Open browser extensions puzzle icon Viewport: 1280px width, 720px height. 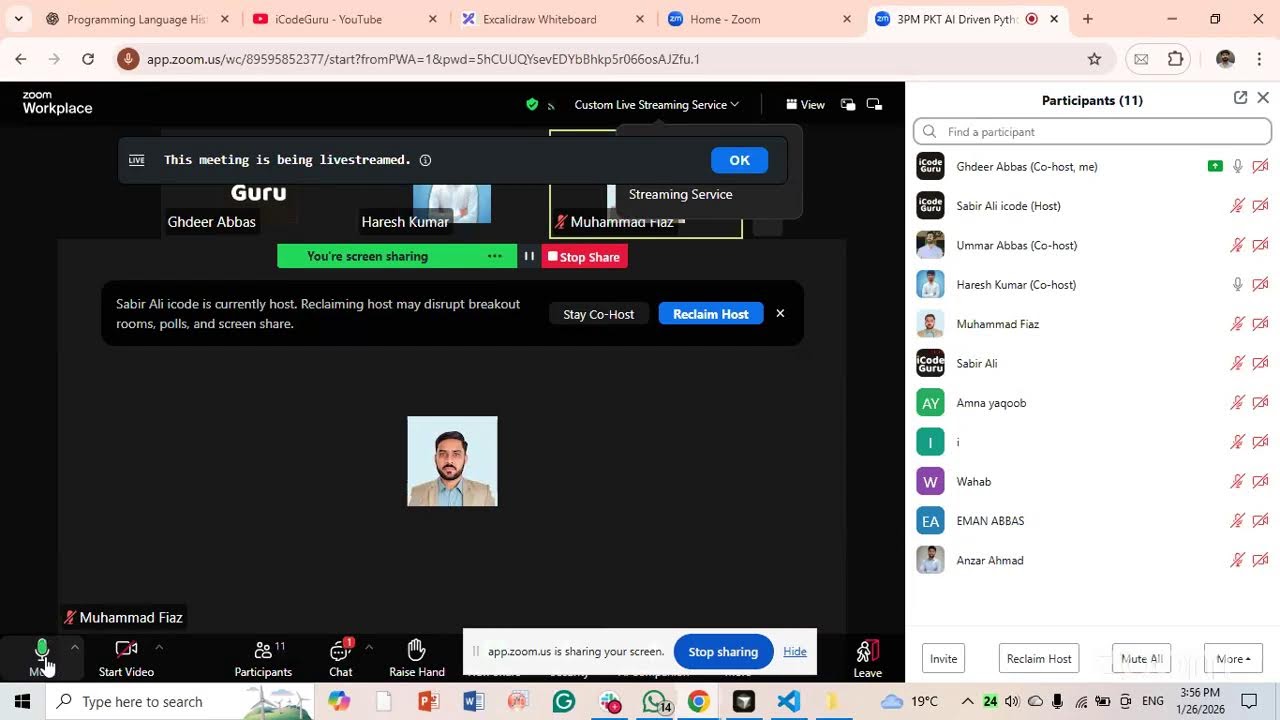(1175, 59)
